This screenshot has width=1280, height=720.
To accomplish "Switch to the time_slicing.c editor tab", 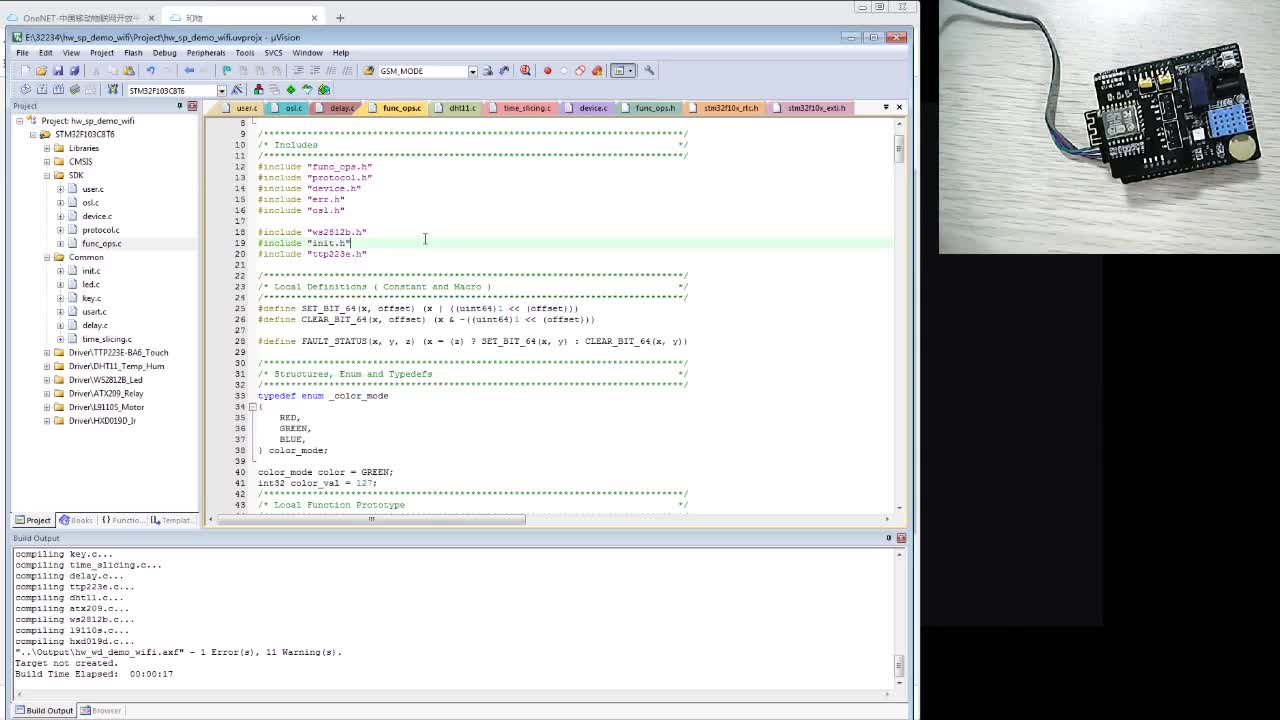I will 521,108.
